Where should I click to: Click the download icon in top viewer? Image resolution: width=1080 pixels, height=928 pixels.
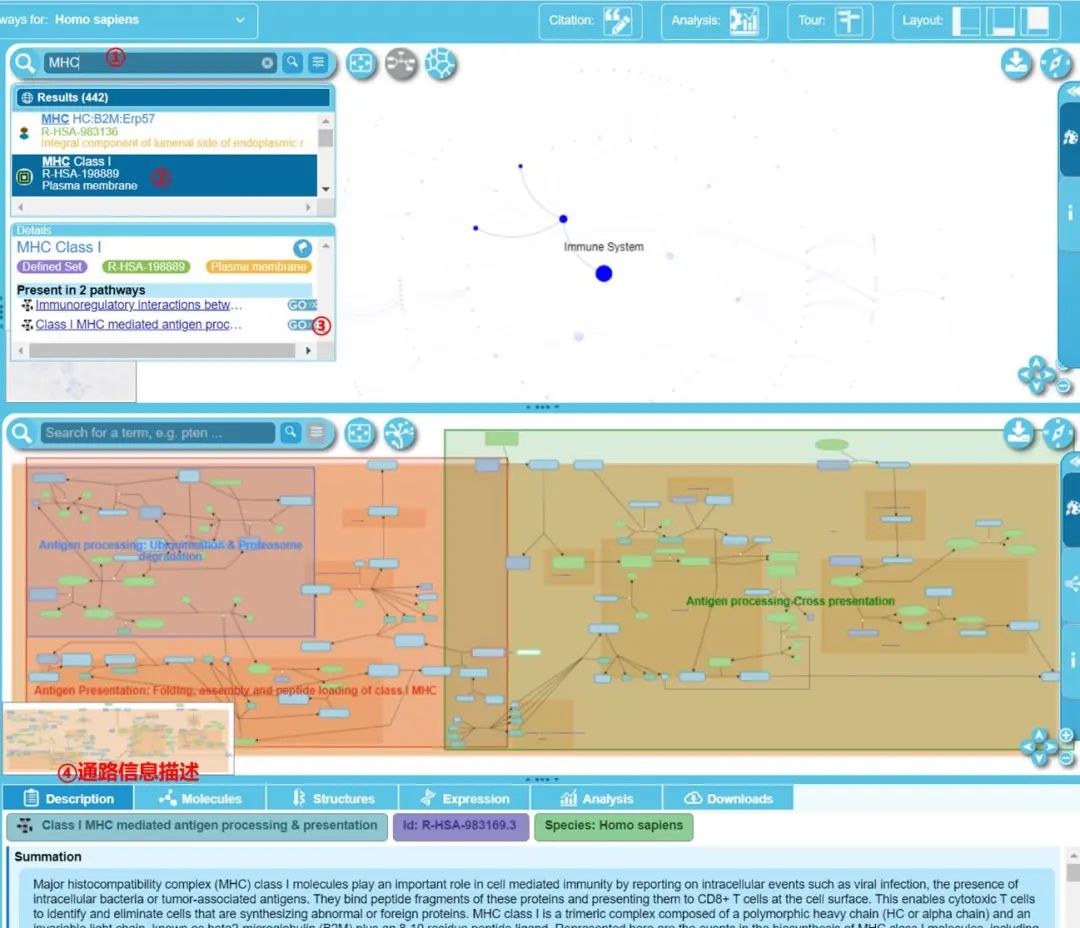click(x=1016, y=64)
